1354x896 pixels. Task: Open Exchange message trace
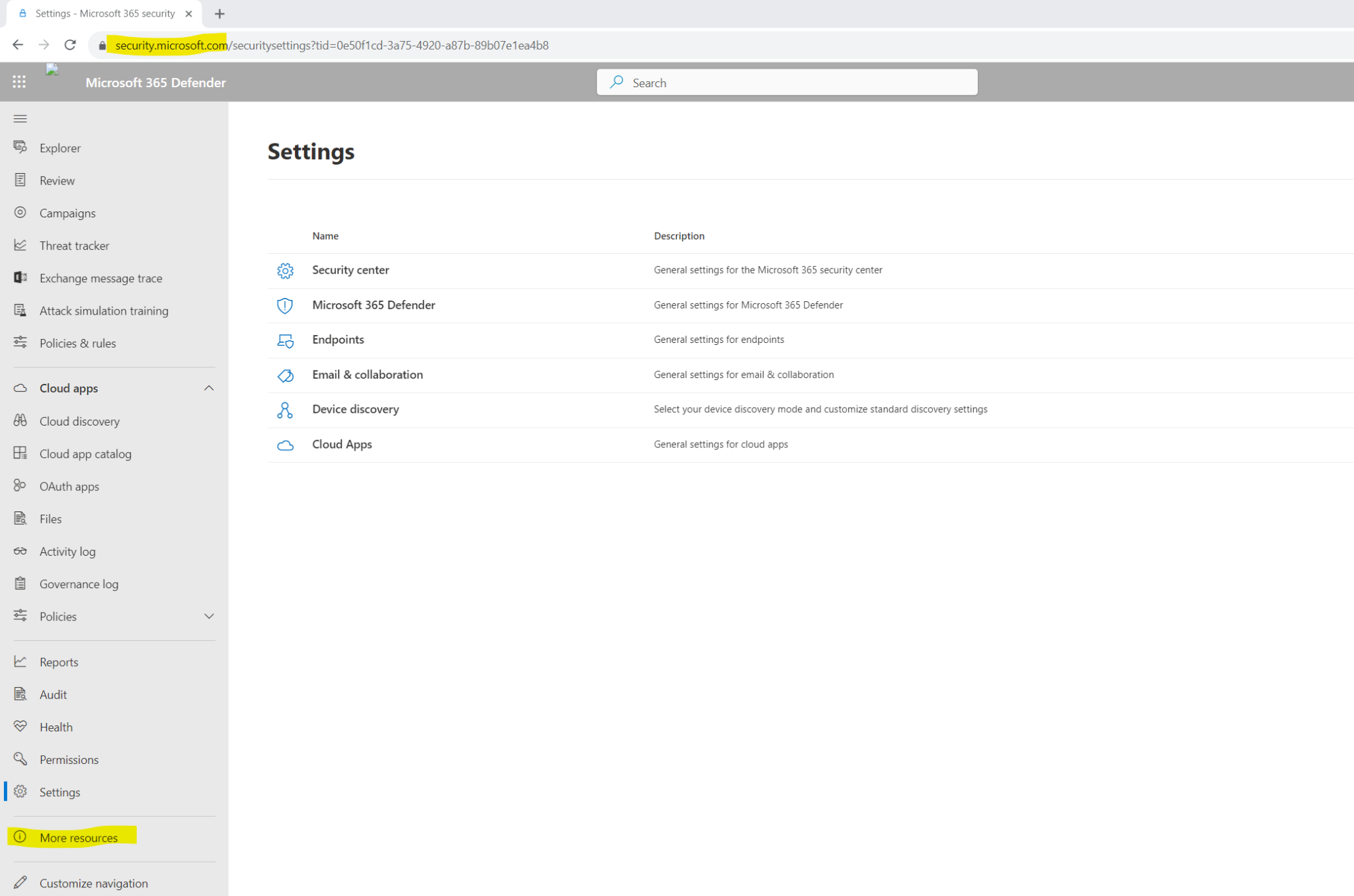pyautogui.click(x=100, y=278)
